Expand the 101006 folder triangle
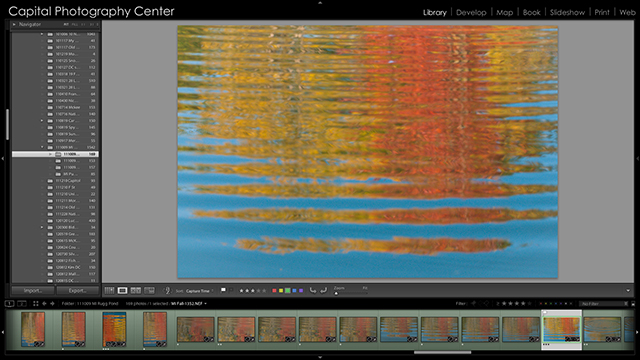 click(42, 34)
